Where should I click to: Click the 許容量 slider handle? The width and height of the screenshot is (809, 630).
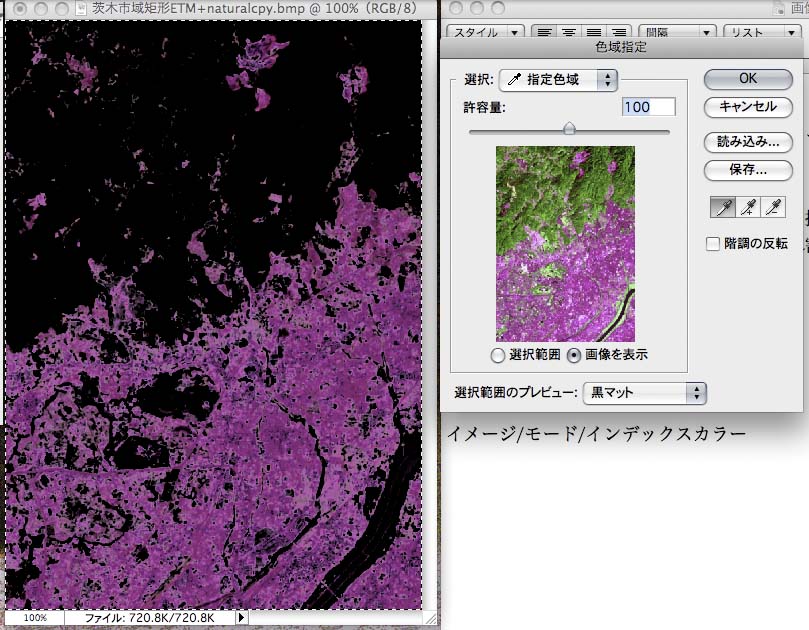click(569, 128)
